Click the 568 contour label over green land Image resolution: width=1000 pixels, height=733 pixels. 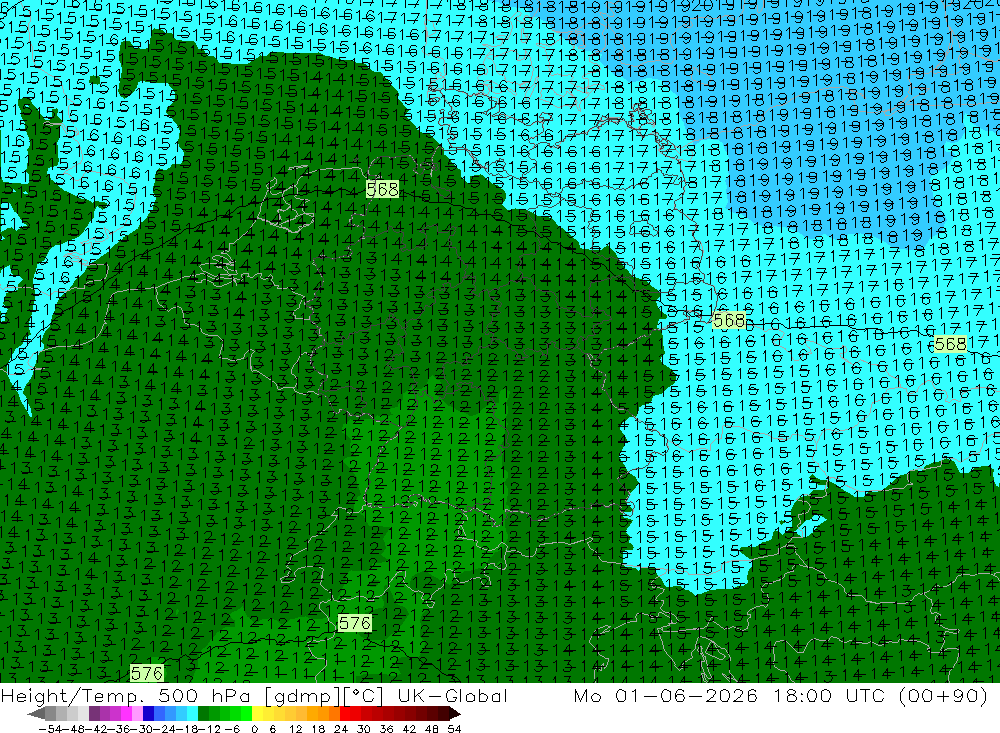click(x=382, y=189)
